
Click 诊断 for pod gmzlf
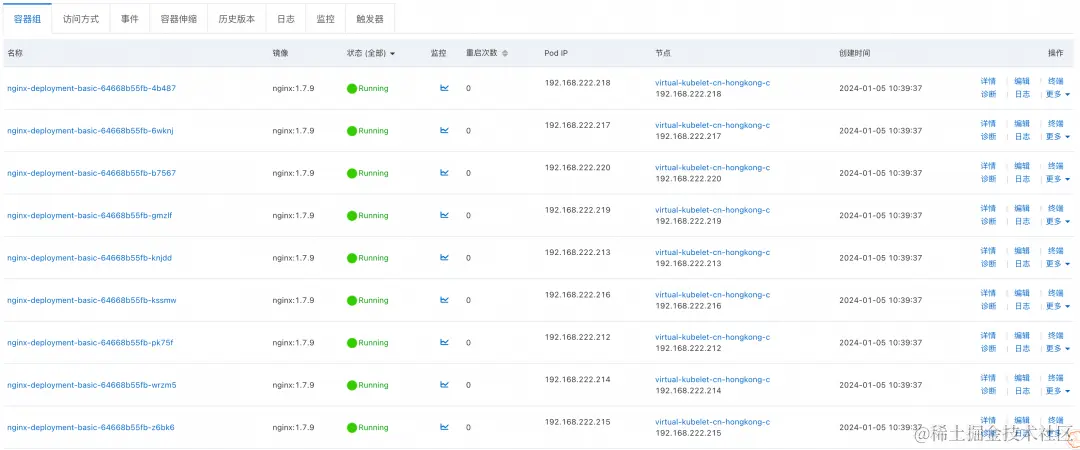[988, 221]
